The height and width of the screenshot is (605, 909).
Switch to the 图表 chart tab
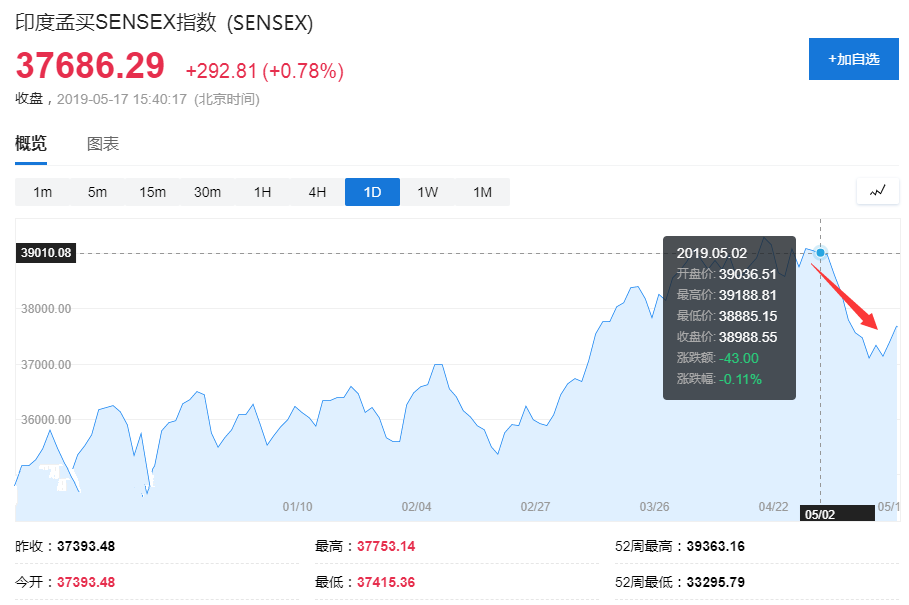click(103, 144)
